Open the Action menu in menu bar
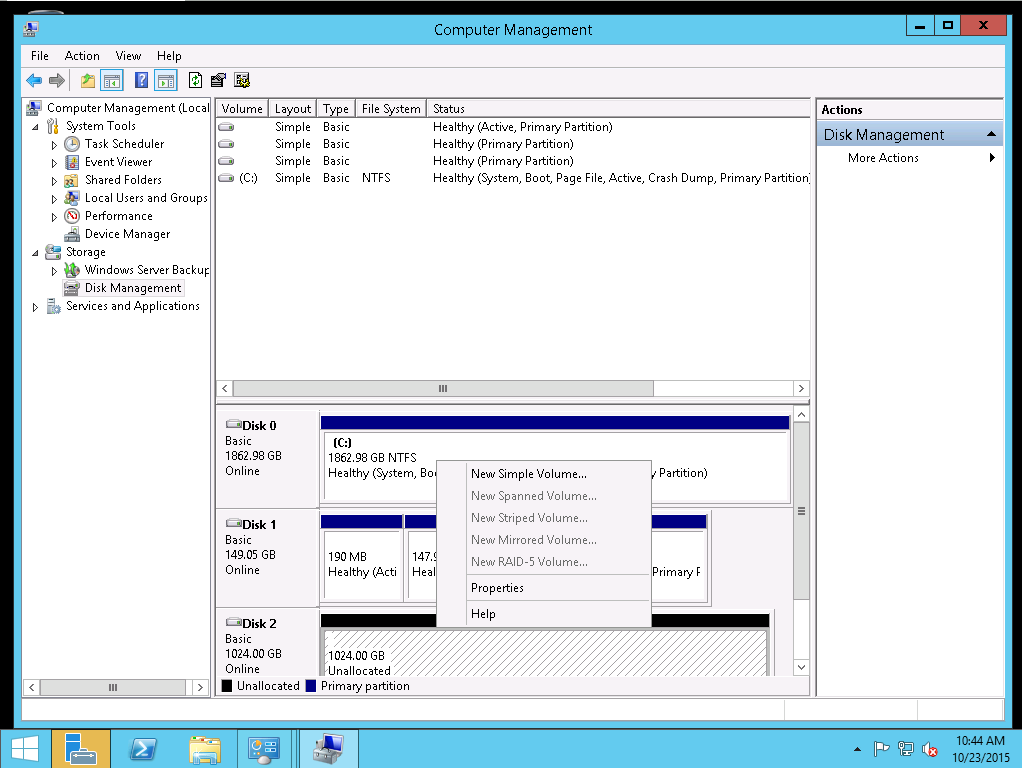The width and height of the screenshot is (1022, 768). click(82, 56)
